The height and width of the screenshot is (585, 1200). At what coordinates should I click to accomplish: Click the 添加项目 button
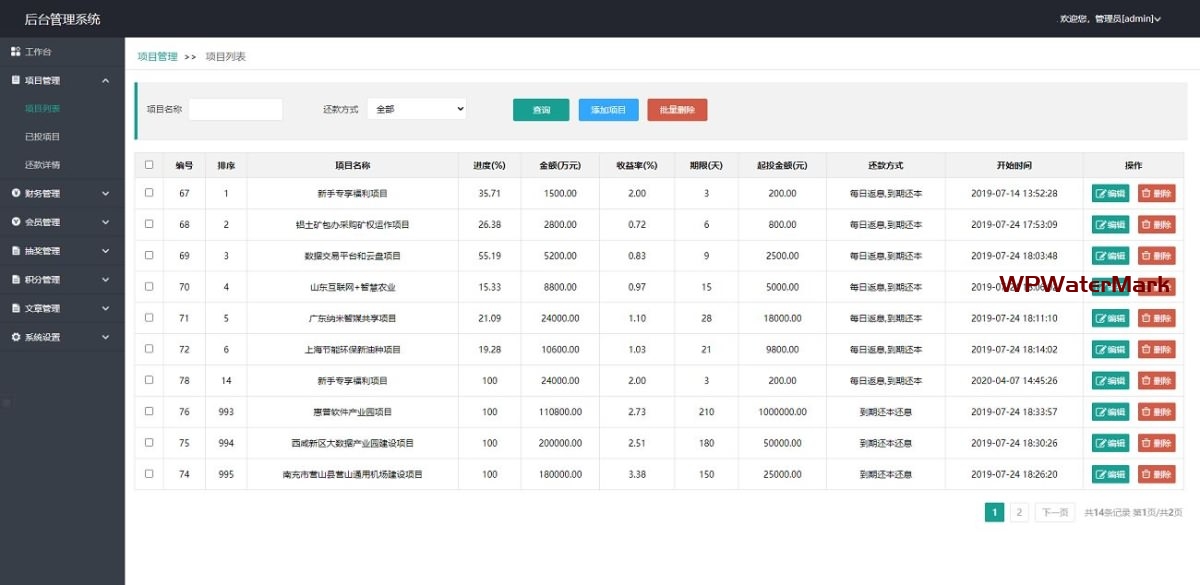coord(608,110)
